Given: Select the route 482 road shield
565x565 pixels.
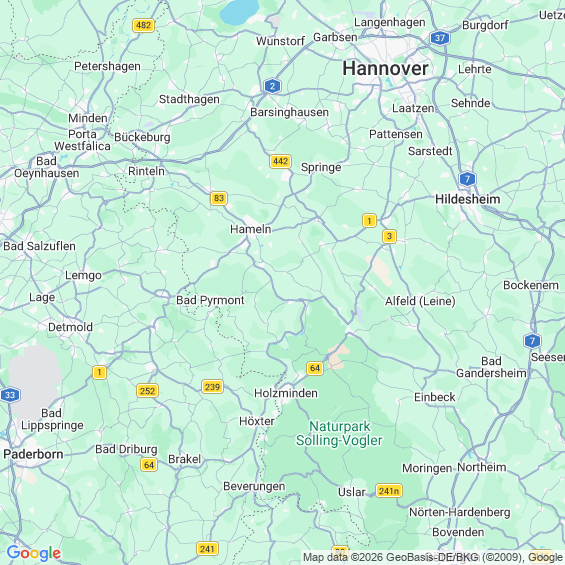Looking at the screenshot, I should click(143, 25).
